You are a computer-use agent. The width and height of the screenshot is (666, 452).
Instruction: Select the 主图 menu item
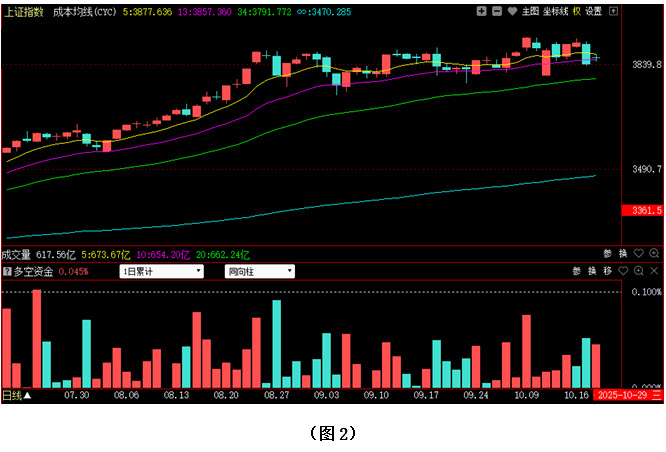[530, 11]
